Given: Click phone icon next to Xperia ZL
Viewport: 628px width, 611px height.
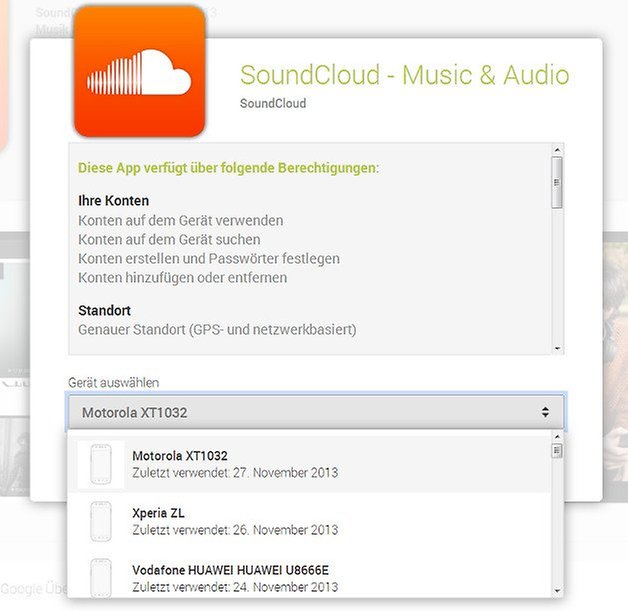Looking at the screenshot, I should [x=101, y=521].
